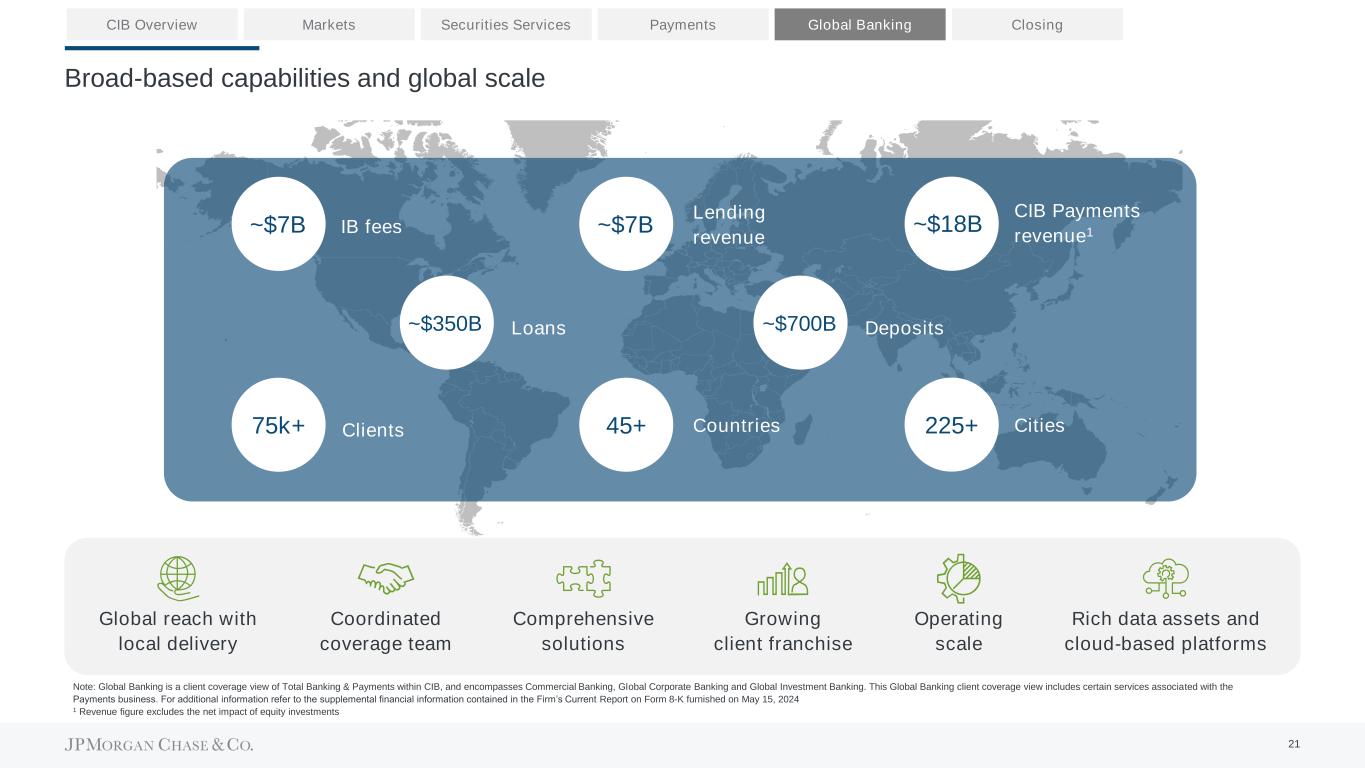The height and width of the screenshot is (768, 1365).
Task: Click the Lending revenue label
Action: point(729,225)
